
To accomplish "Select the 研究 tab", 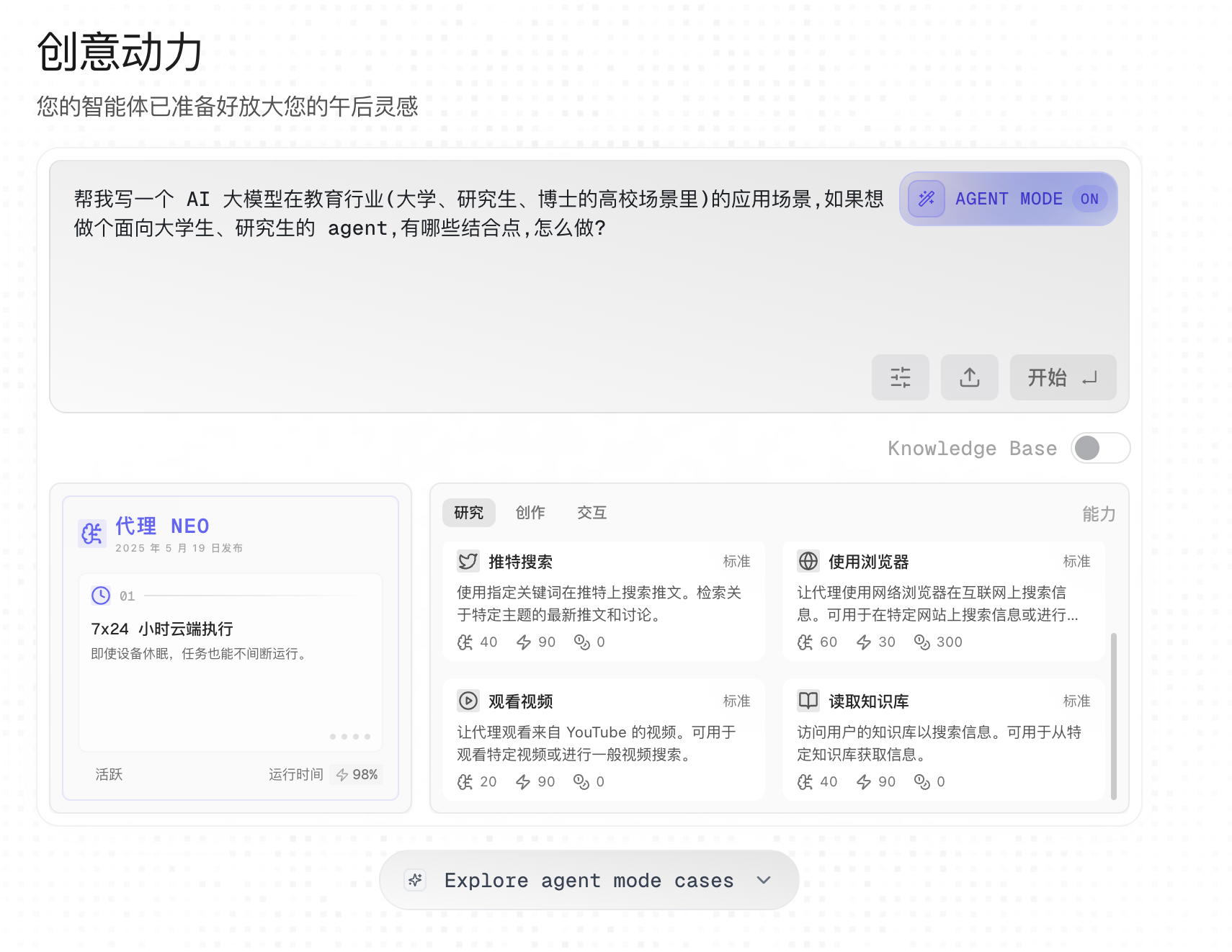I will 469,513.
